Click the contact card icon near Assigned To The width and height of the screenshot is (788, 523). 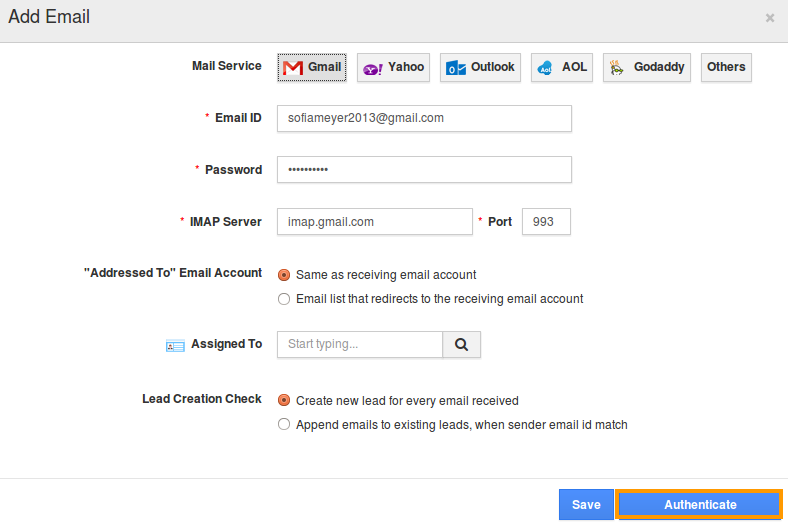(x=175, y=345)
